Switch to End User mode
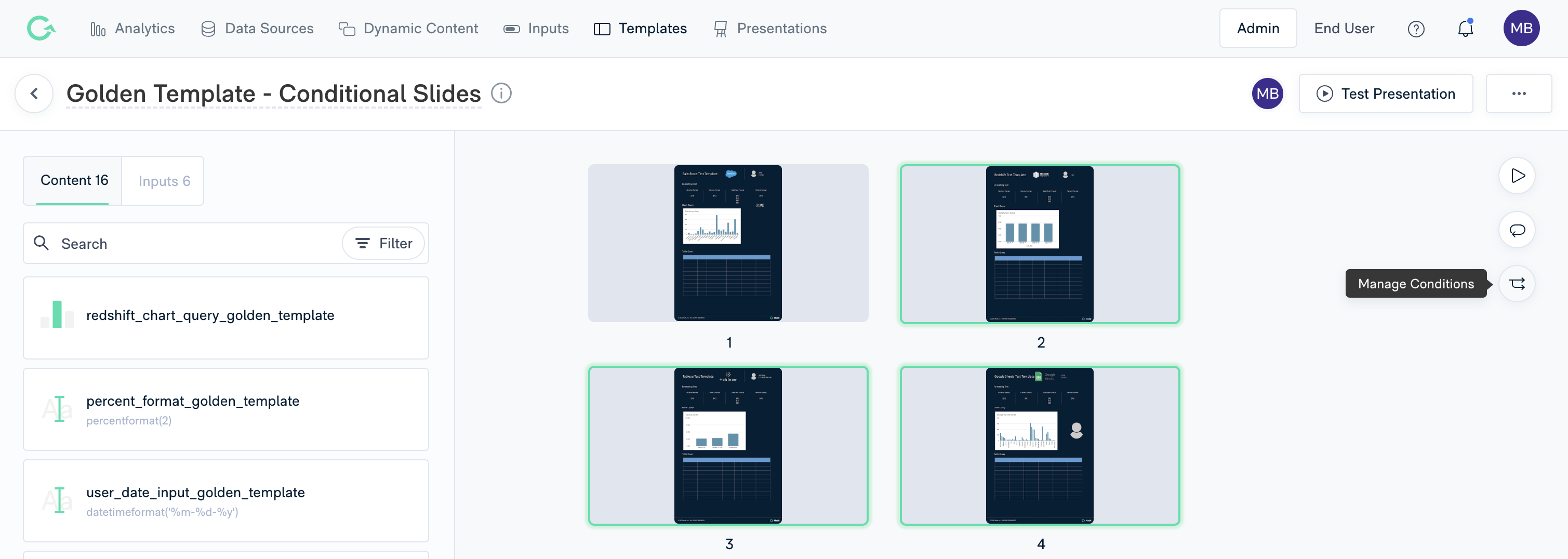Screen dimensions: 1568x559 1344,29
